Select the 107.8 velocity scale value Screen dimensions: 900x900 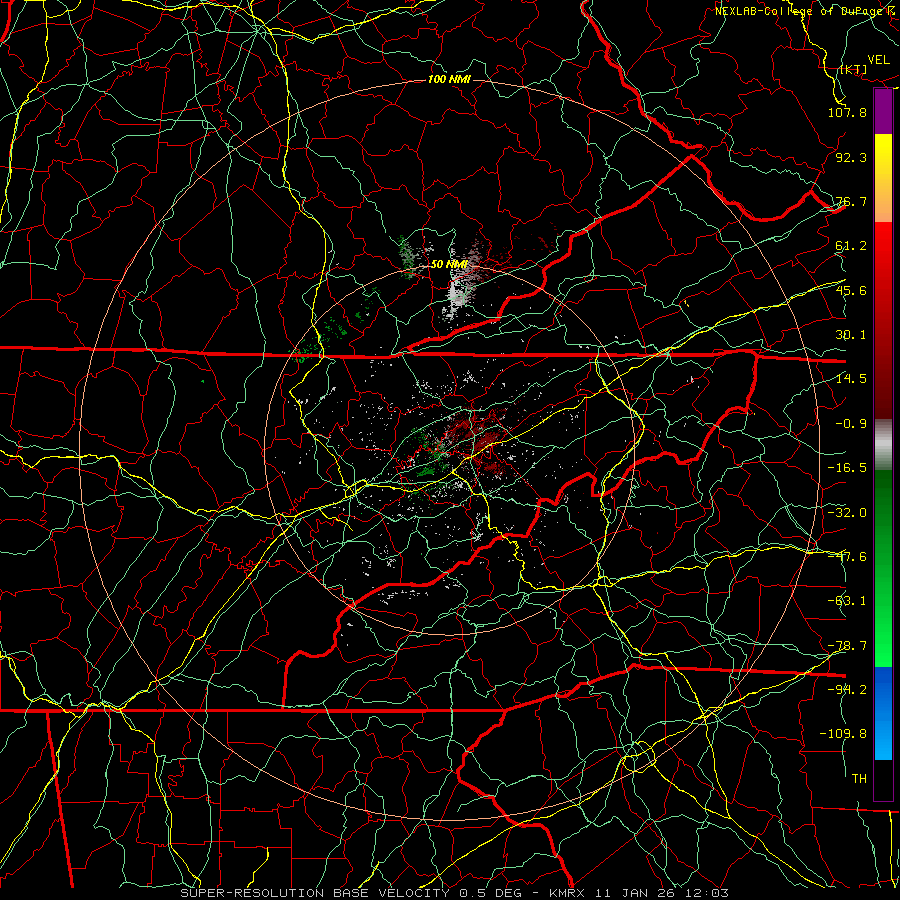(x=847, y=112)
